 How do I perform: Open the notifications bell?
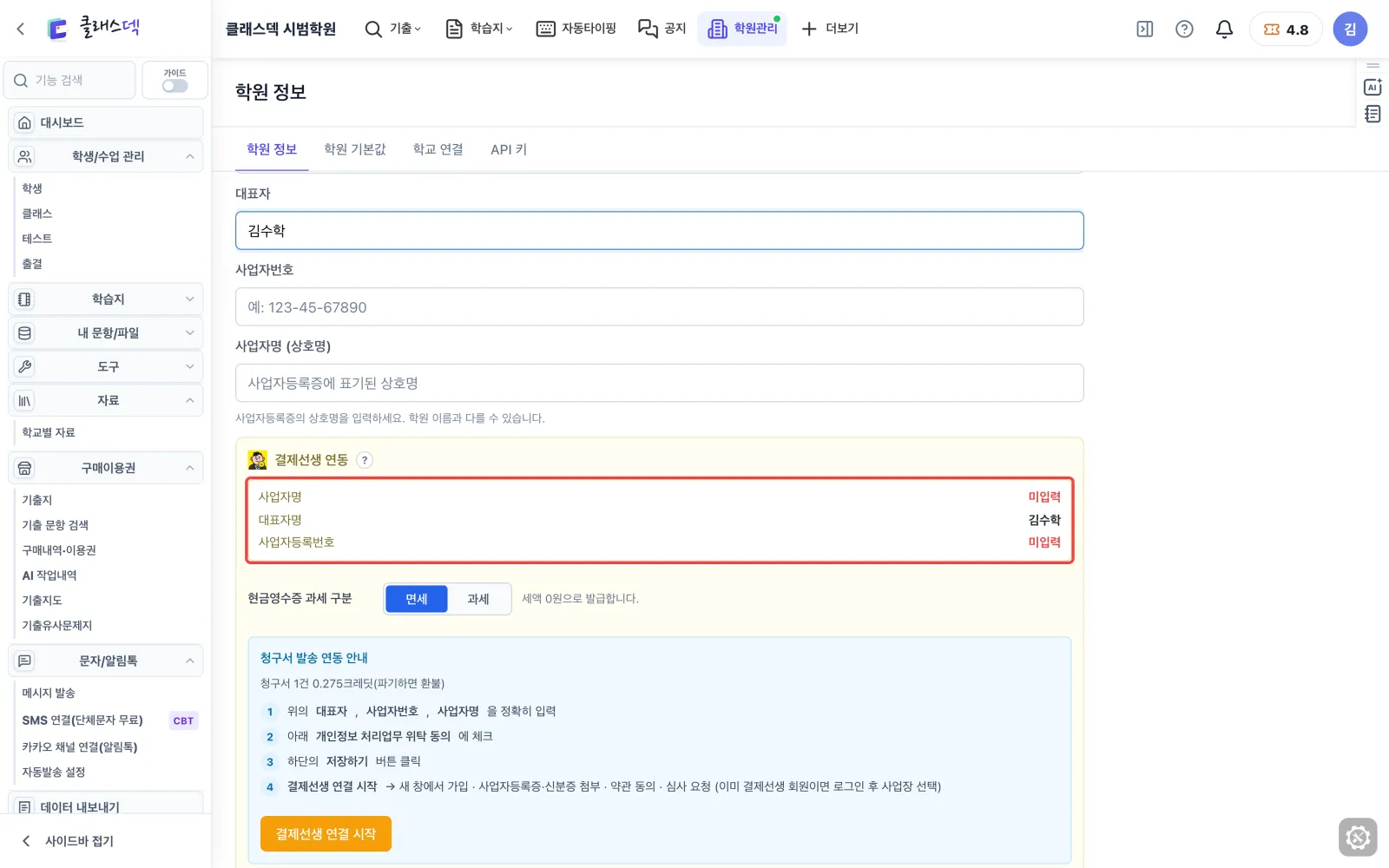coord(1224,30)
